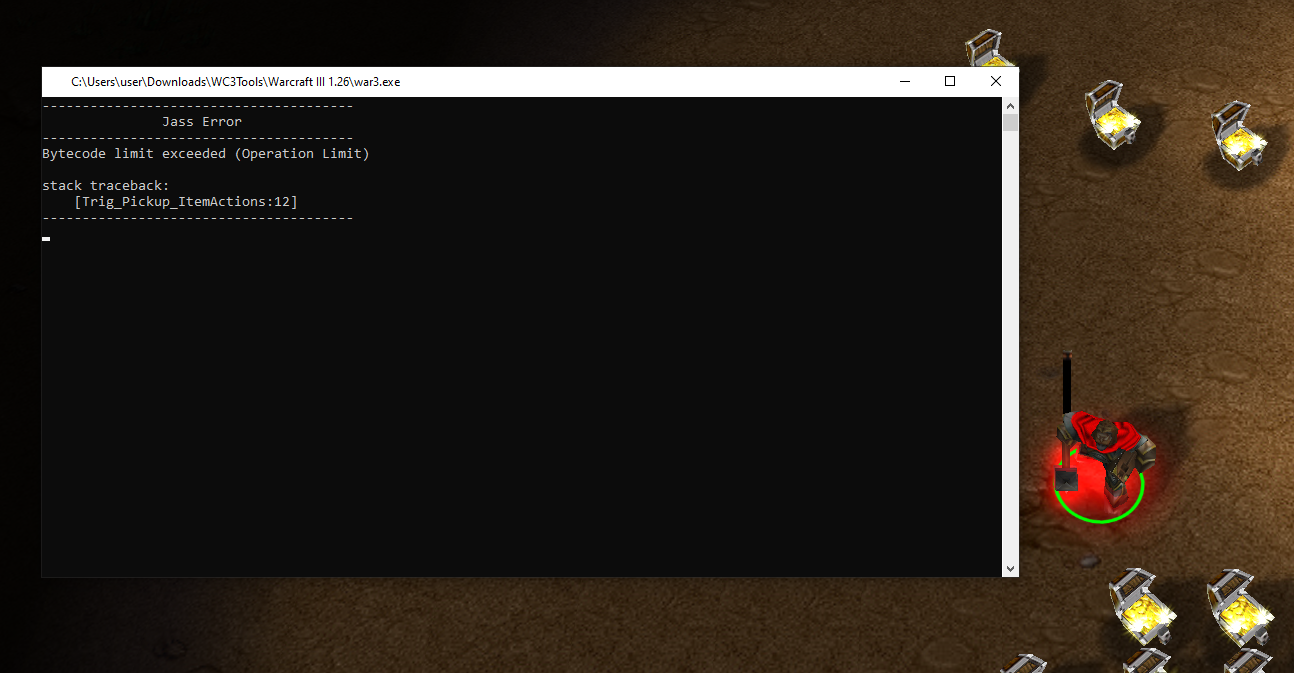Close the war3.exe console window
The width and height of the screenshot is (1294, 673).
click(x=996, y=82)
